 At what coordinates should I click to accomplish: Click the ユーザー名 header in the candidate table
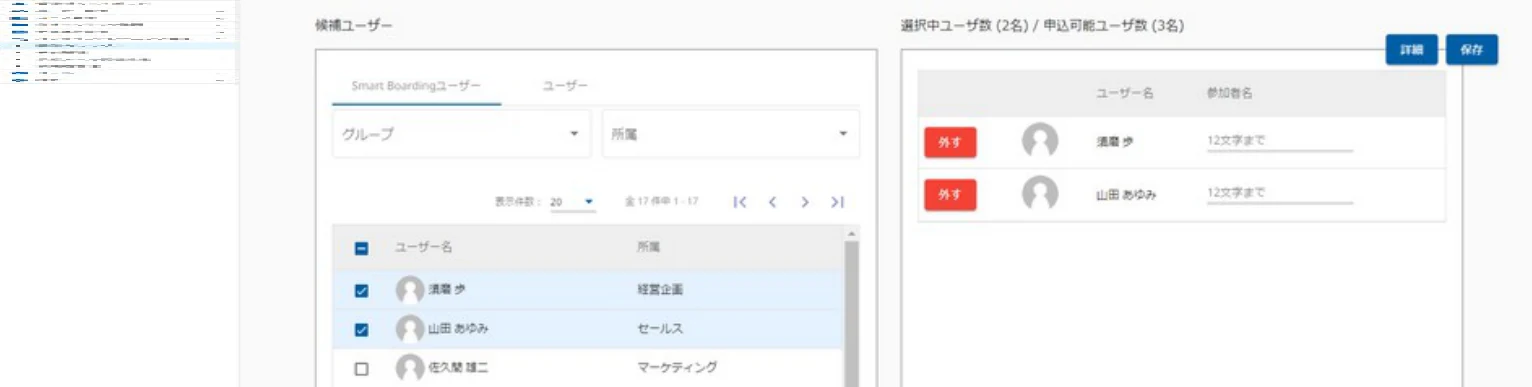pos(424,247)
